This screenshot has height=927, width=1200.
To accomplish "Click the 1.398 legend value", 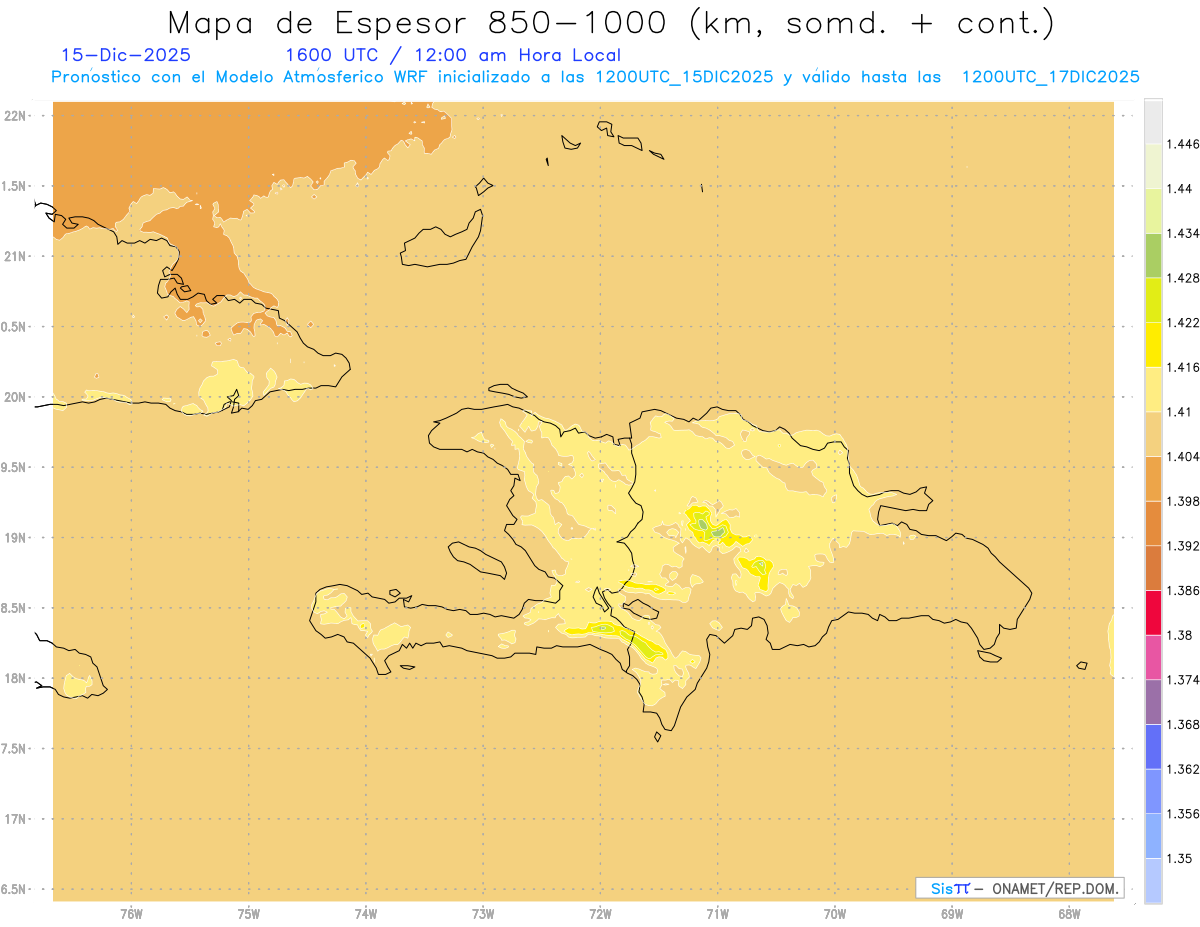I will click(x=1183, y=501).
